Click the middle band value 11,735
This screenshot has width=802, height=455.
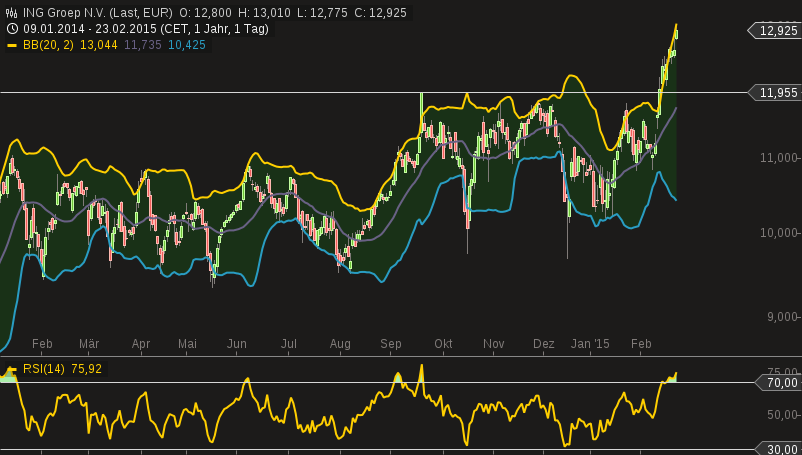143,45
